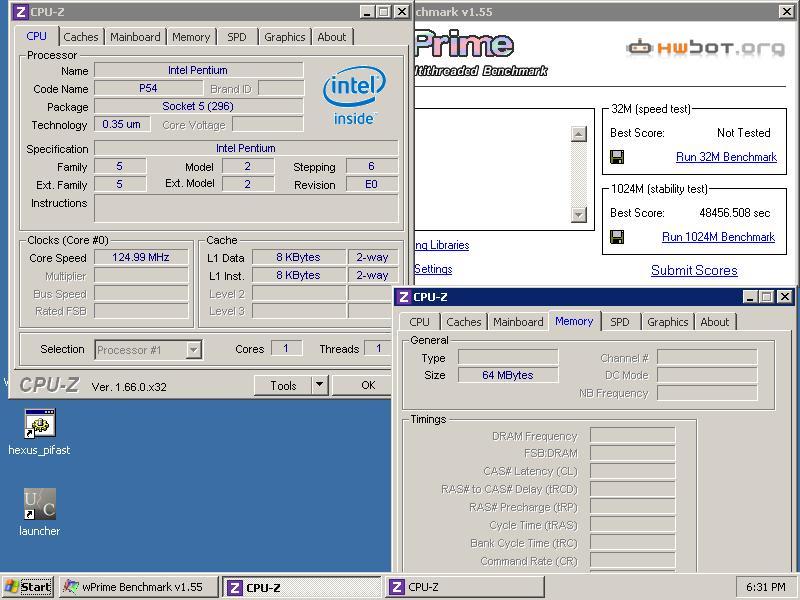Click the L1 Inst. 8 KBytes field
800x600 pixels.
pyautogui.click(x=298, y=275)
